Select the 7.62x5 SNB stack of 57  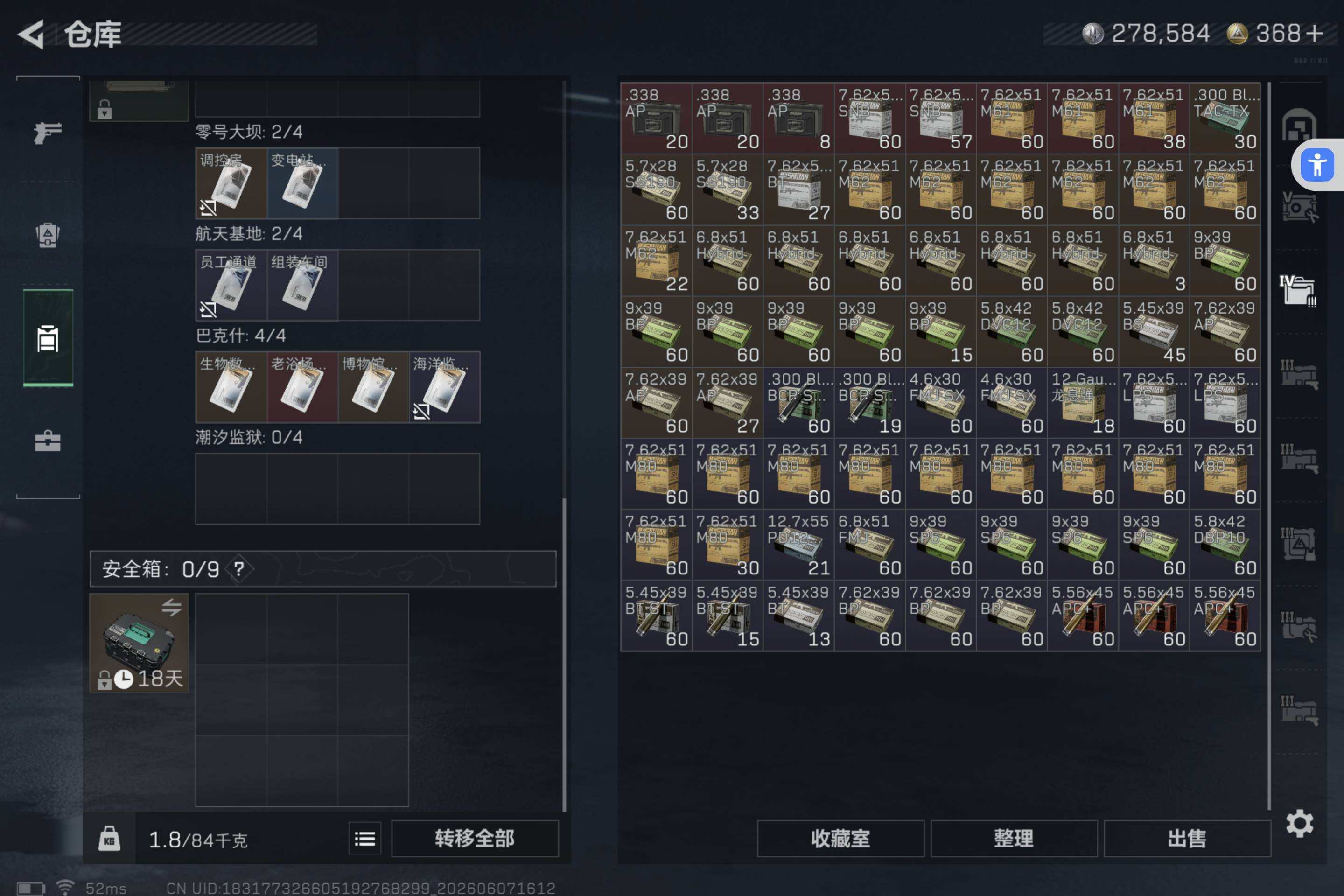(941, 118)
